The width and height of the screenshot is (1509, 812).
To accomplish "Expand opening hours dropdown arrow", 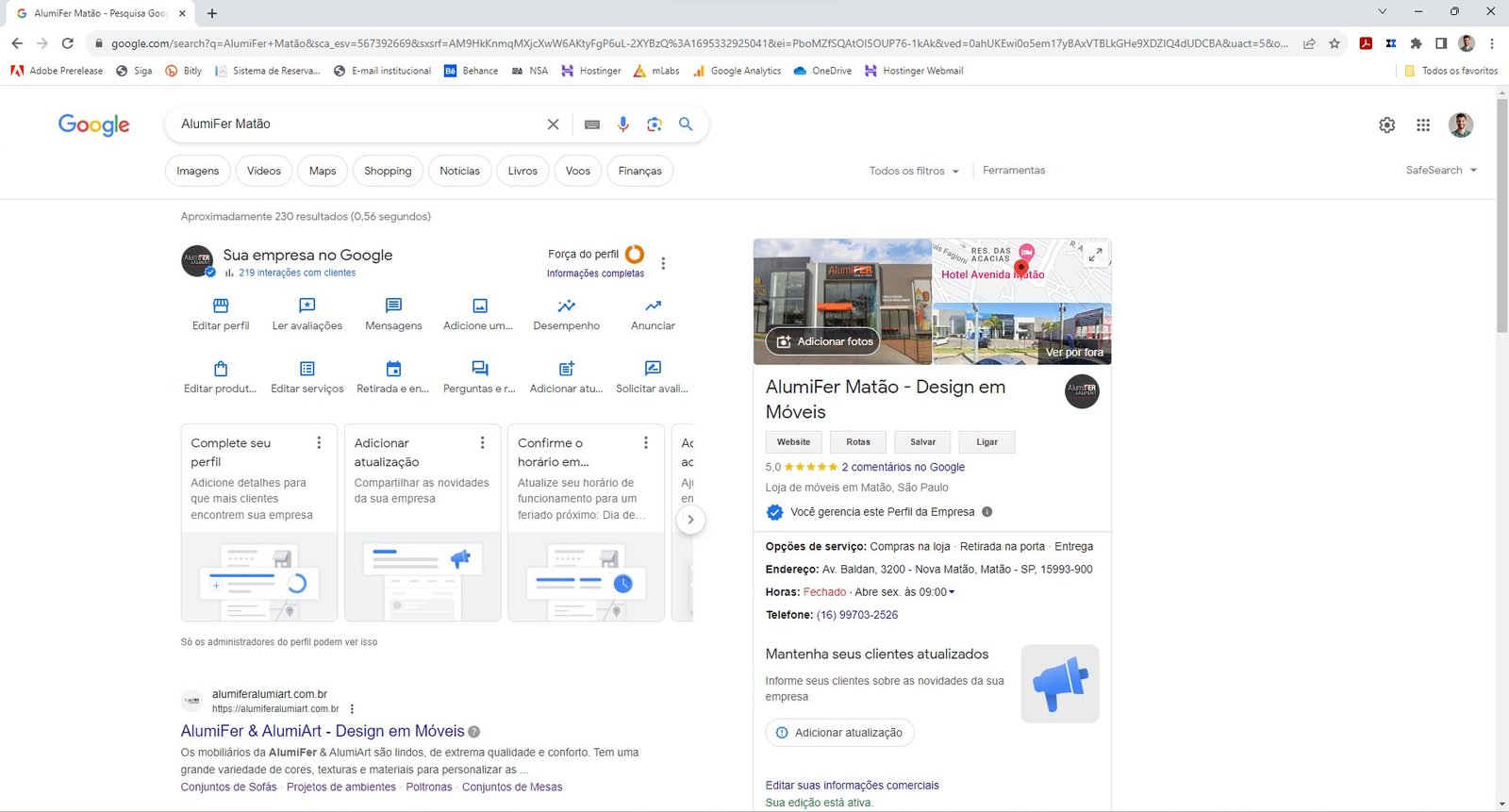I will coord(952,592).
